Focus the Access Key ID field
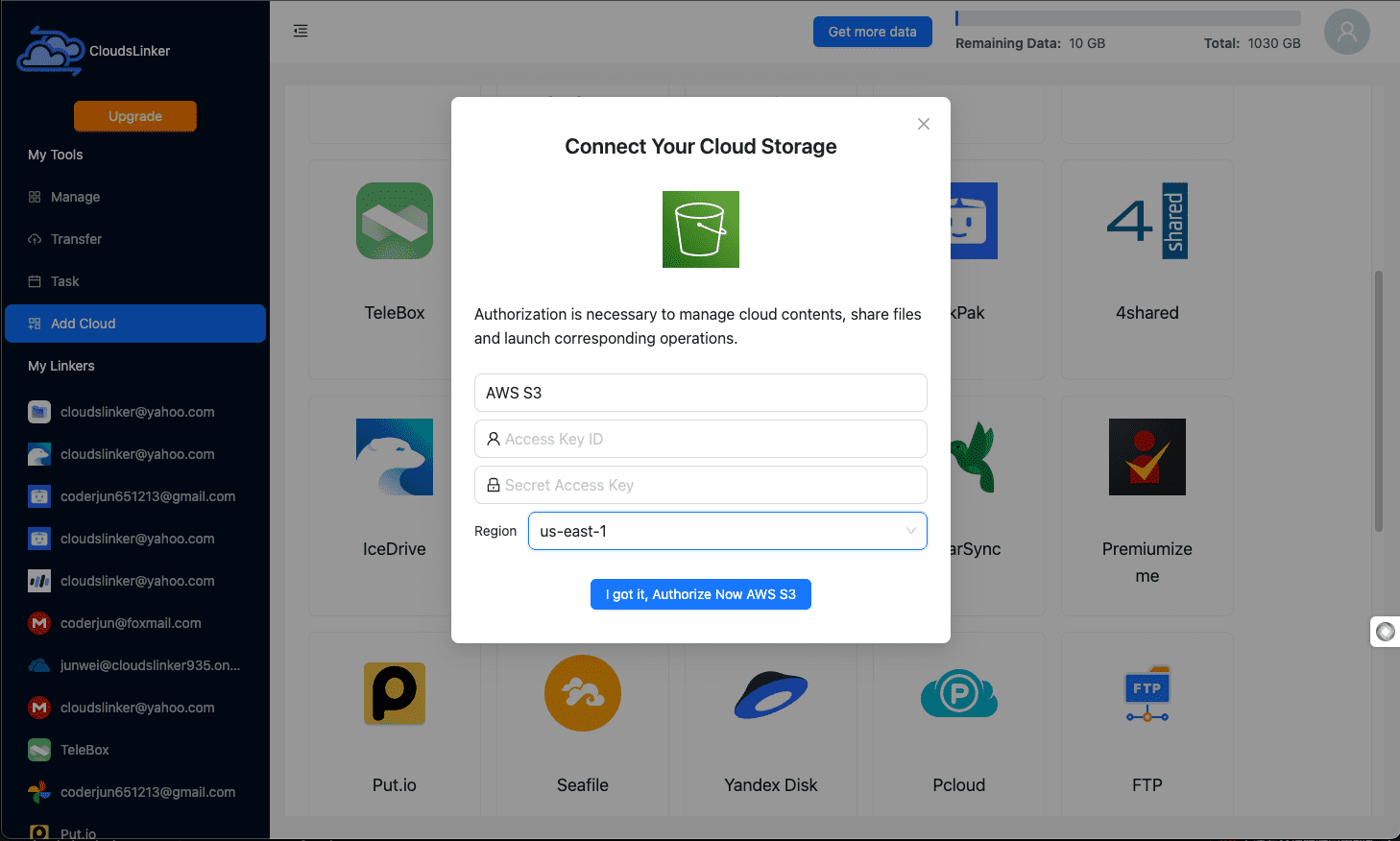Viewport: 1400px width, 841px height. pos(701,439)
